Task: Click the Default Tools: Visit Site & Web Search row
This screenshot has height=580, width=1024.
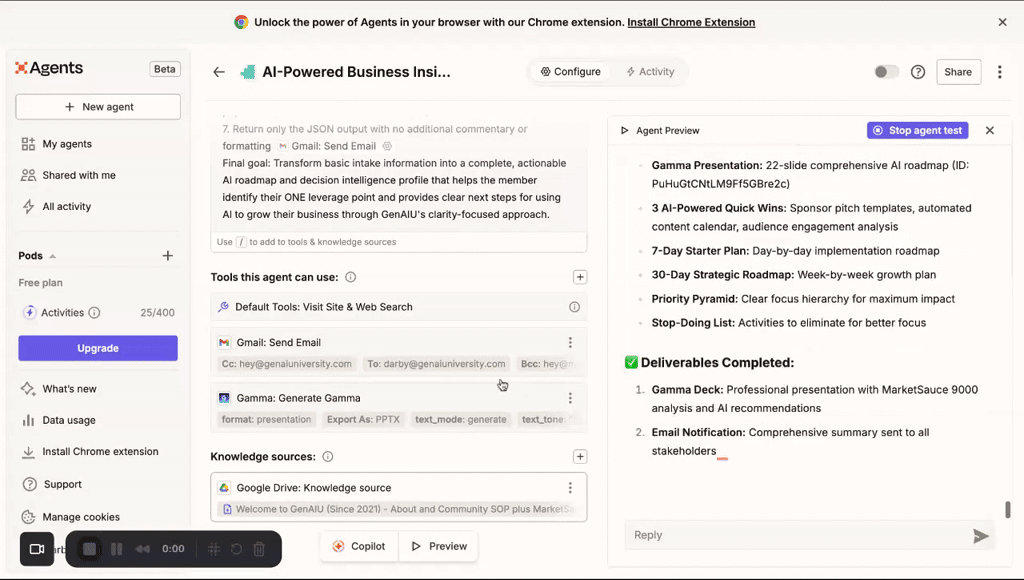Action: (398, 307)
